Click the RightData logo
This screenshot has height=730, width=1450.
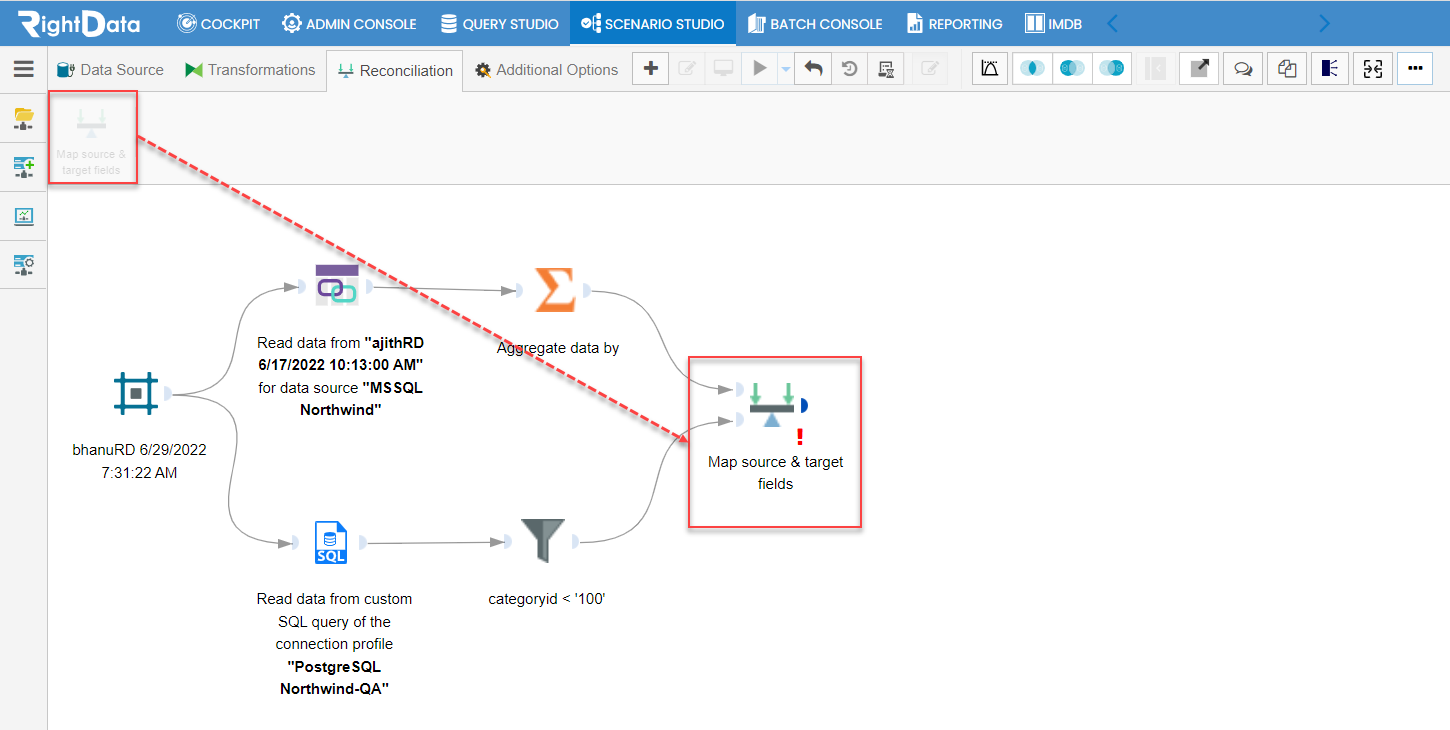point(79,23)
